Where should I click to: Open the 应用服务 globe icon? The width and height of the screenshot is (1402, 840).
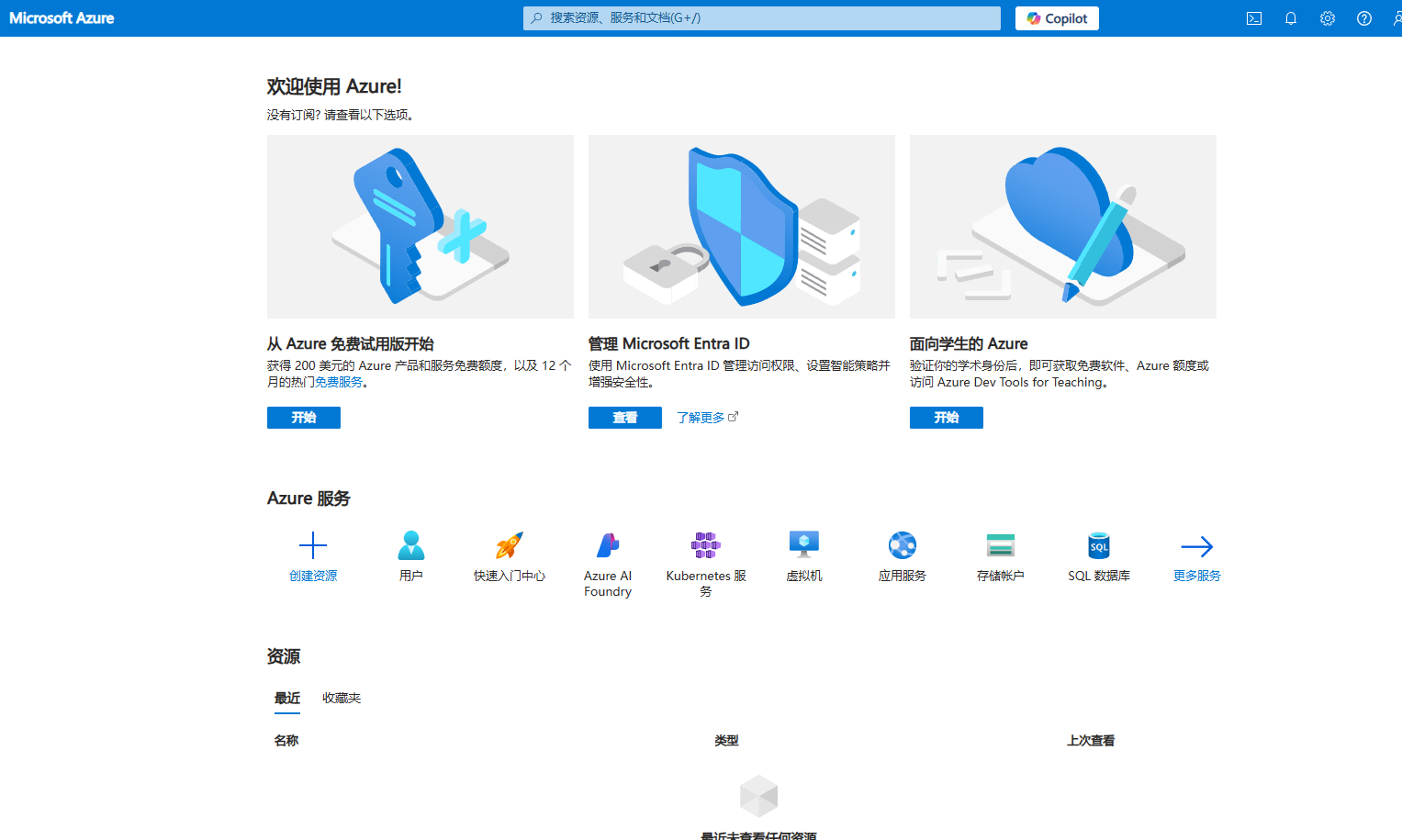(902, 545)
